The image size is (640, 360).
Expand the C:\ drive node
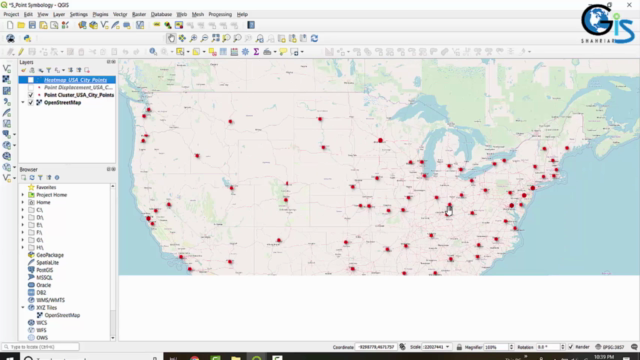(x=23, y=210)
